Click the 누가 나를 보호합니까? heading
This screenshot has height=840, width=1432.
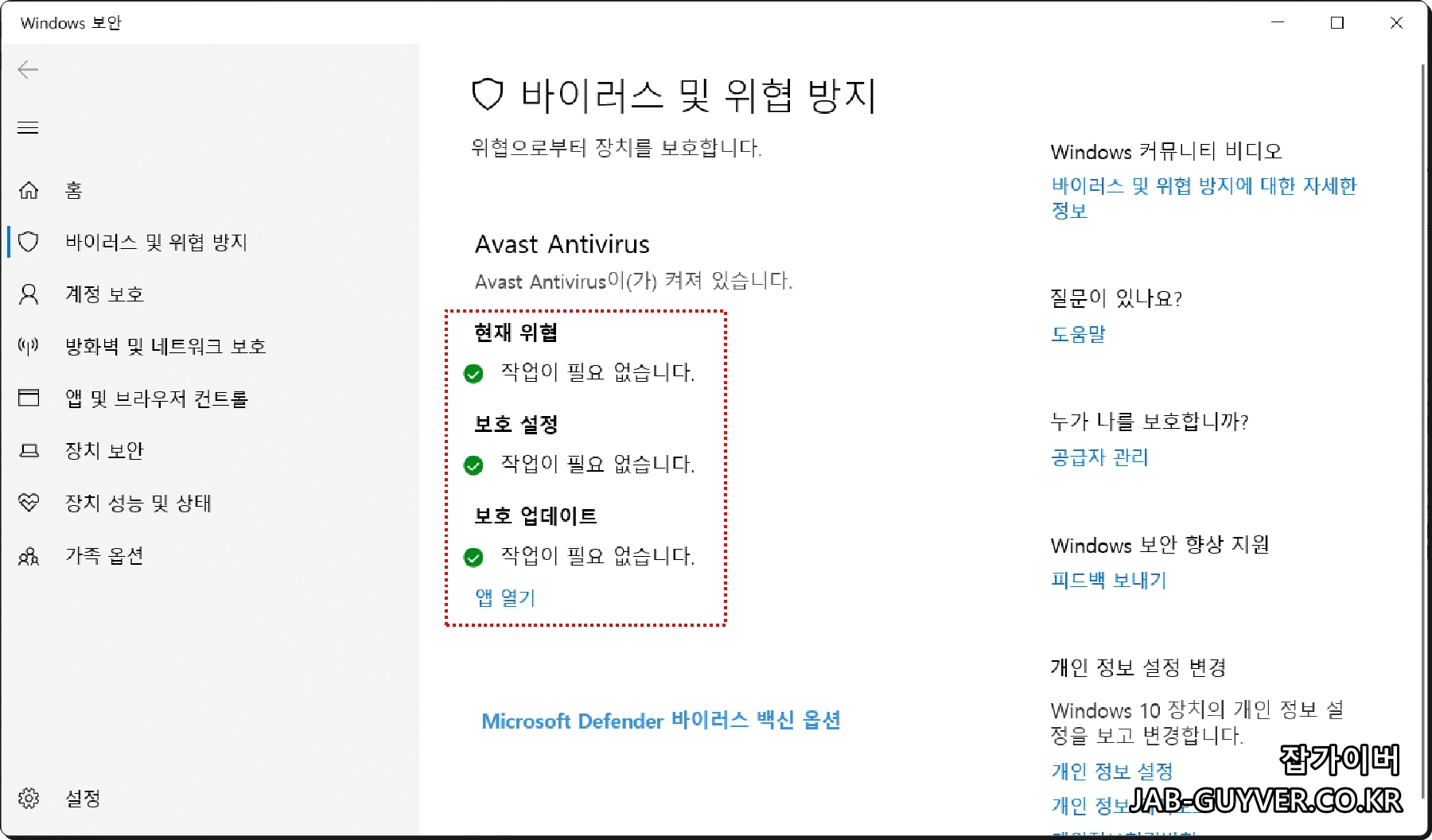(1150, 422)
